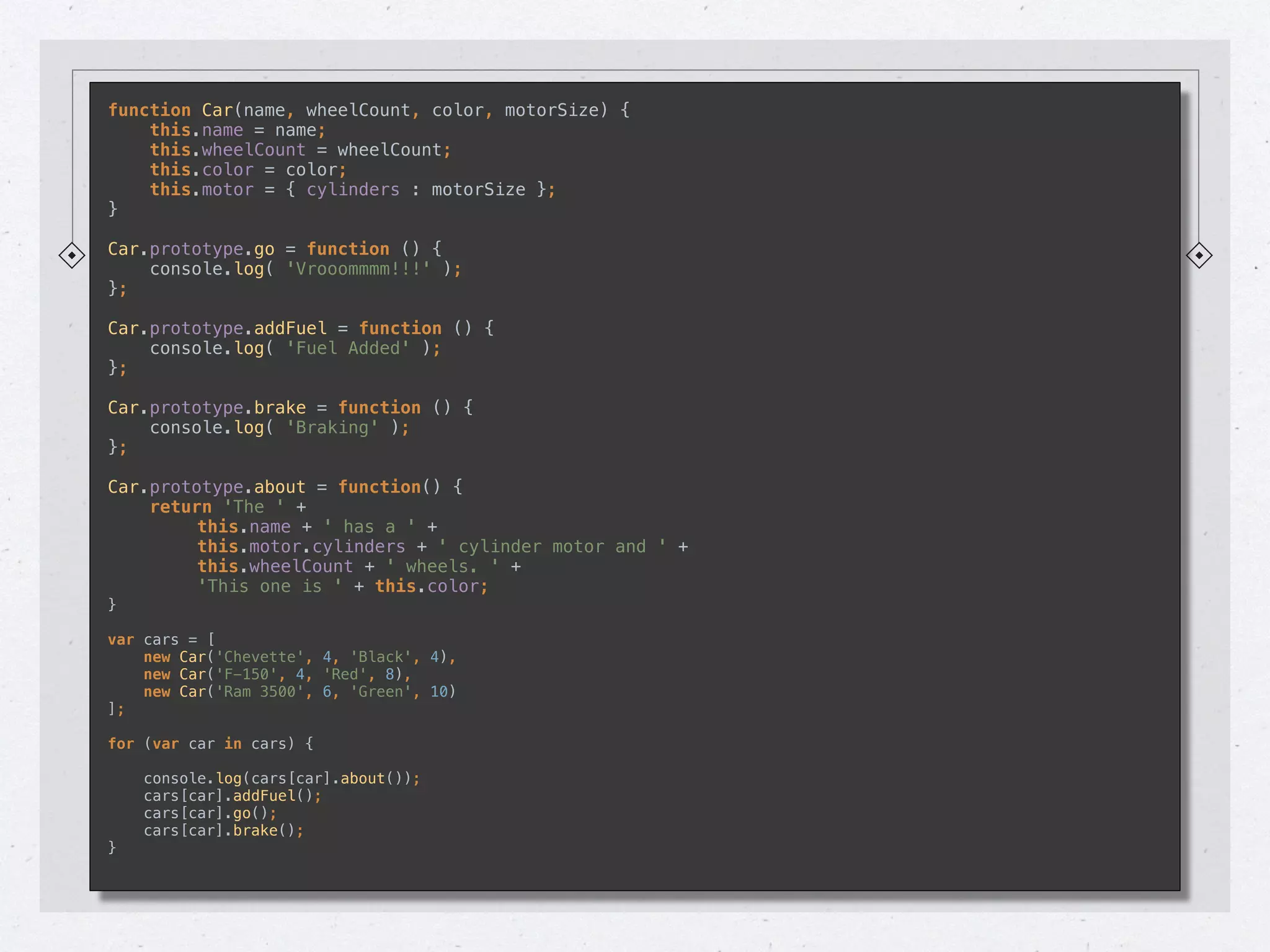Click the 'cars[car].go();' call line
Screen dimensions: 1270x952
[210, 813]
